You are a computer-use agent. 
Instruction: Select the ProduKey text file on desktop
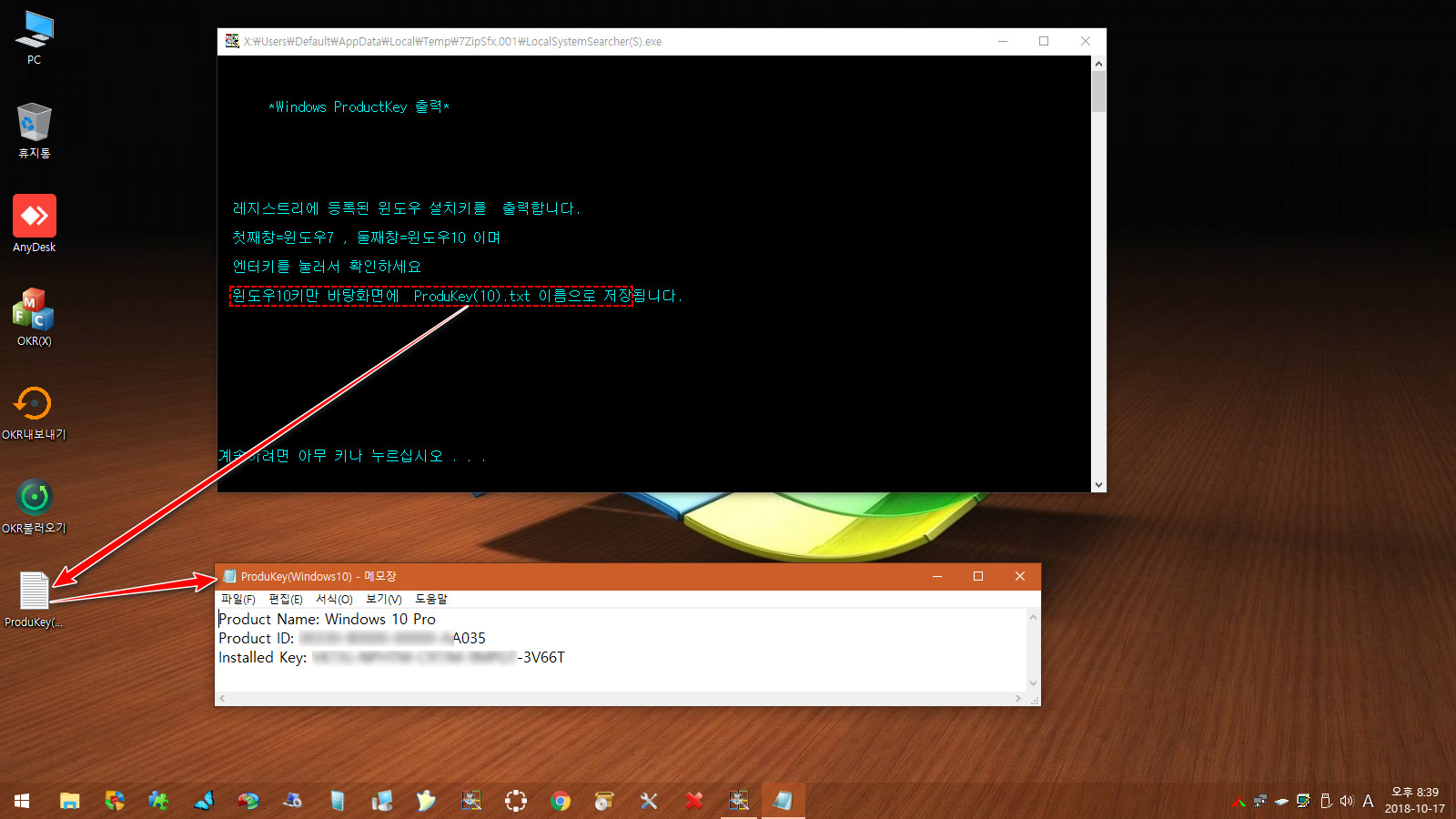[34, 600]
